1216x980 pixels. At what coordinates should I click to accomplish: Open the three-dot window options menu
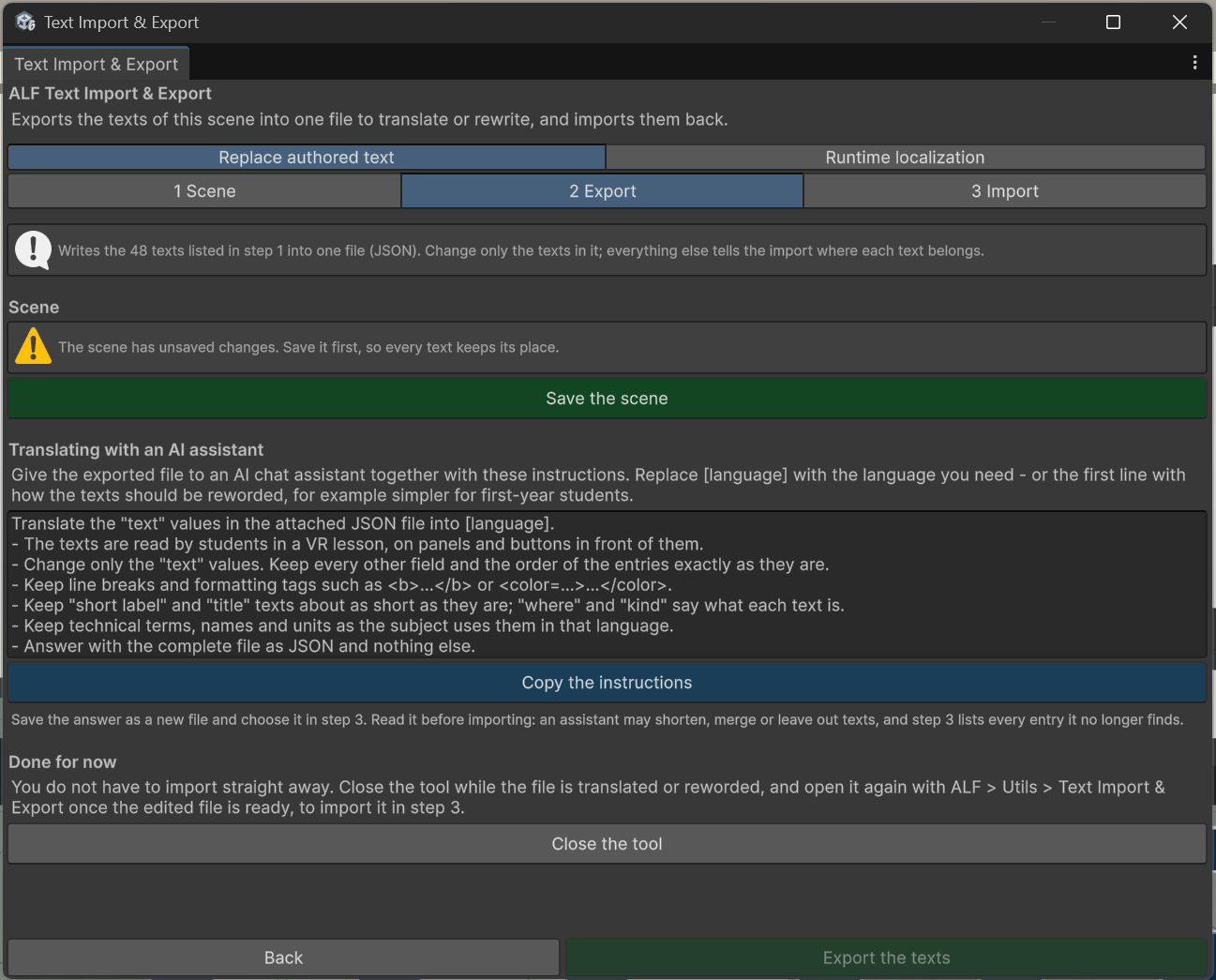point(1194,63)
